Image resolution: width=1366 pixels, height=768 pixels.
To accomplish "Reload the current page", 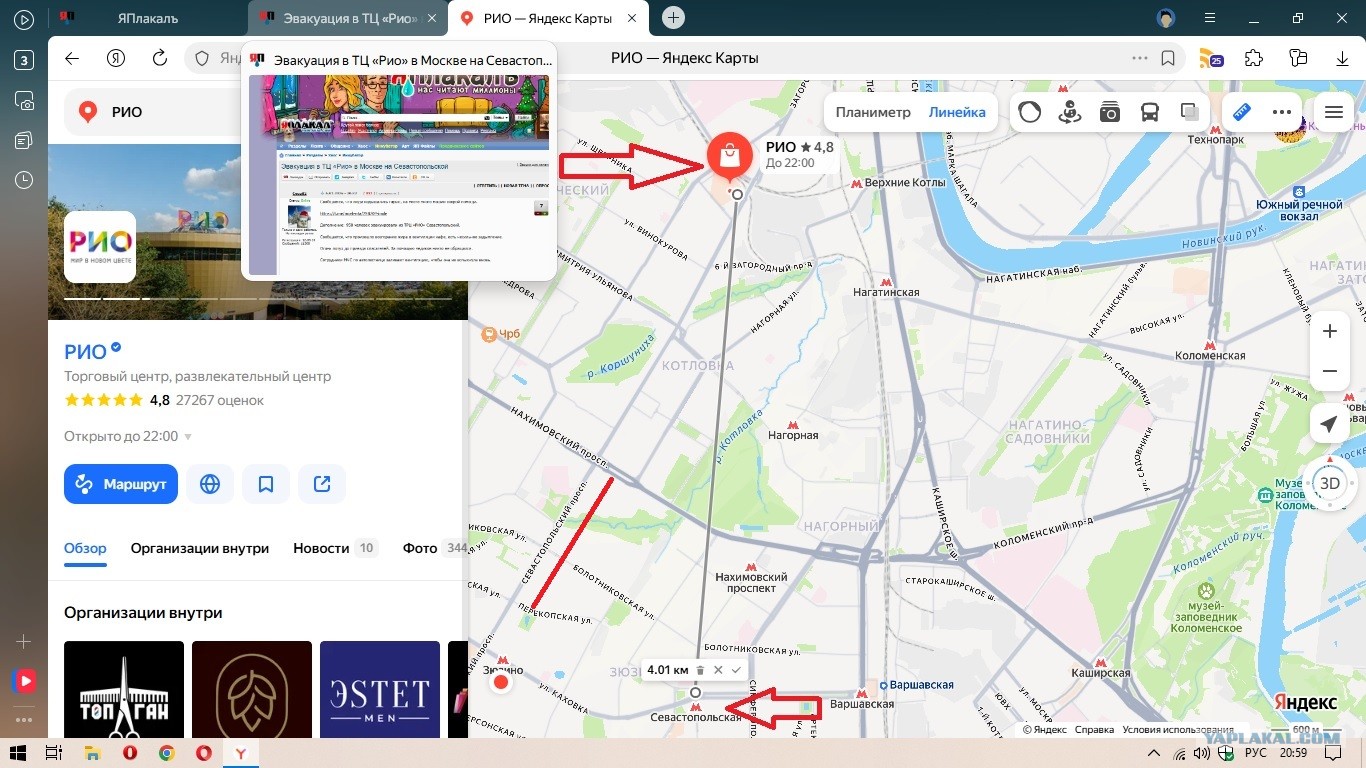I will [159, 58].
